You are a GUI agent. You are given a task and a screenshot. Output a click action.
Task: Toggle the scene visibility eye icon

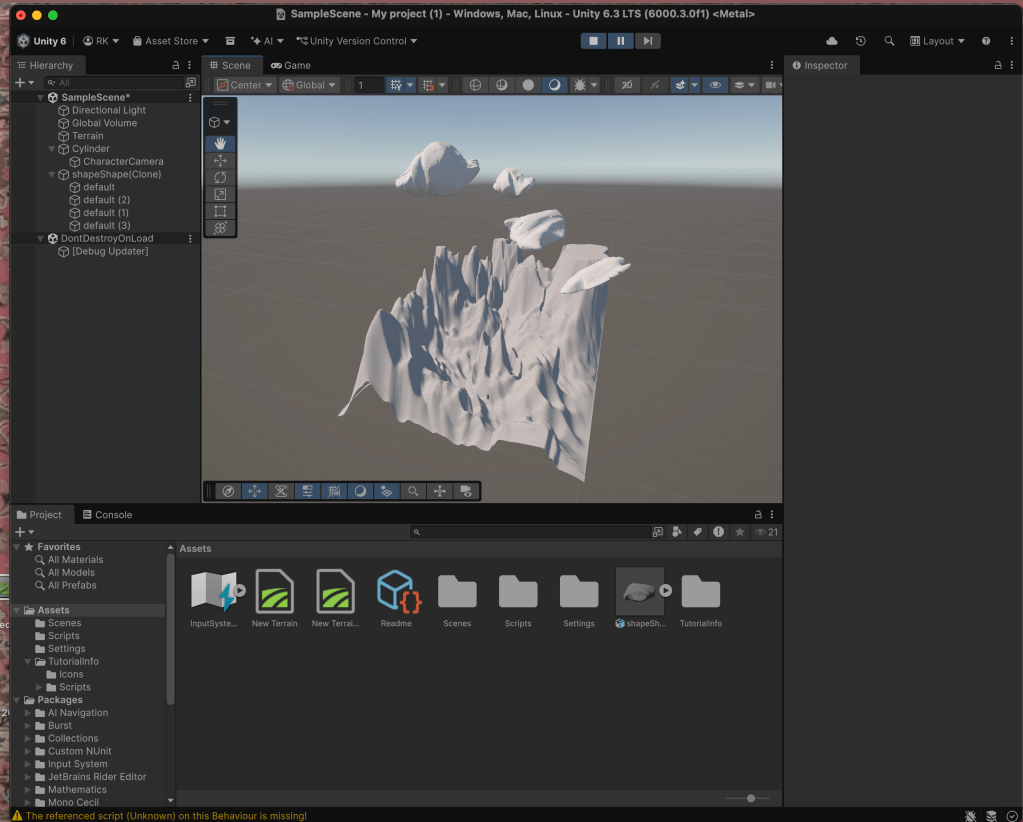pos(714,85)
